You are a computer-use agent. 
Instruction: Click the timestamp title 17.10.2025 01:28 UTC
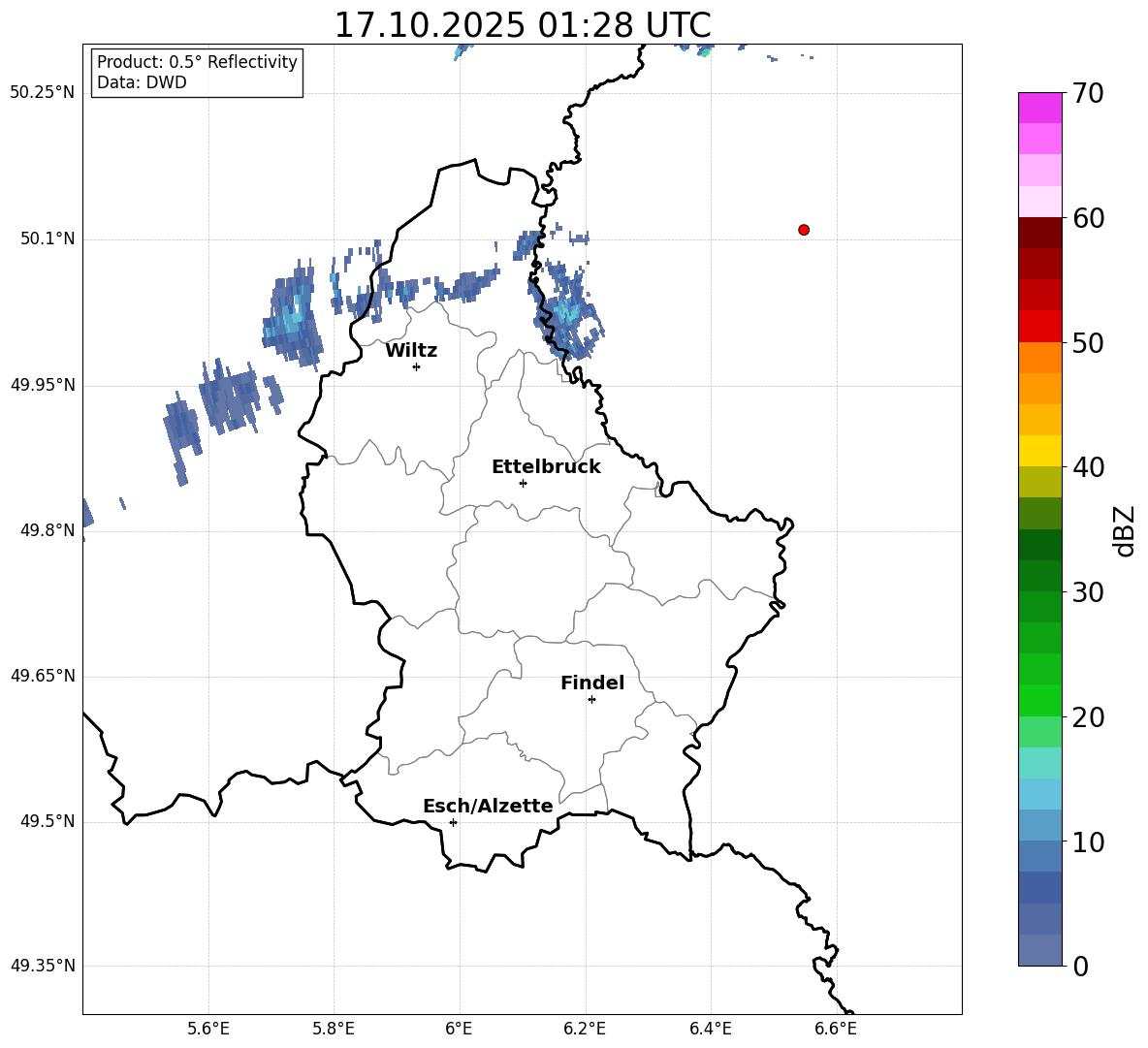click(523, 25)
